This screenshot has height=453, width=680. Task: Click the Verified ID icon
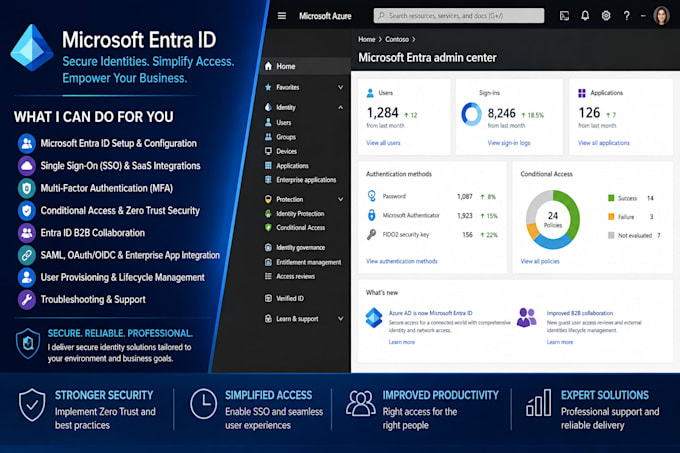[268, 298]
